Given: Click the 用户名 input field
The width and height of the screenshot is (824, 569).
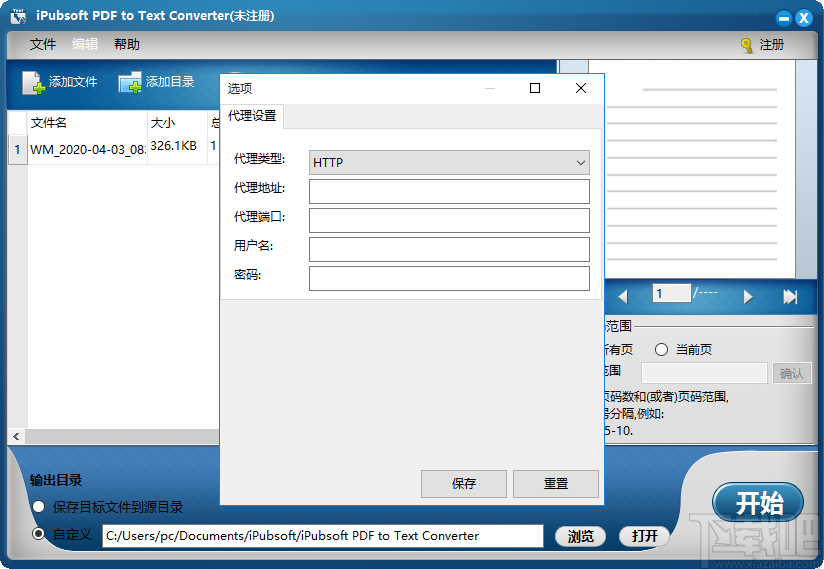Looking at the screenshot, I should [449, 249].
